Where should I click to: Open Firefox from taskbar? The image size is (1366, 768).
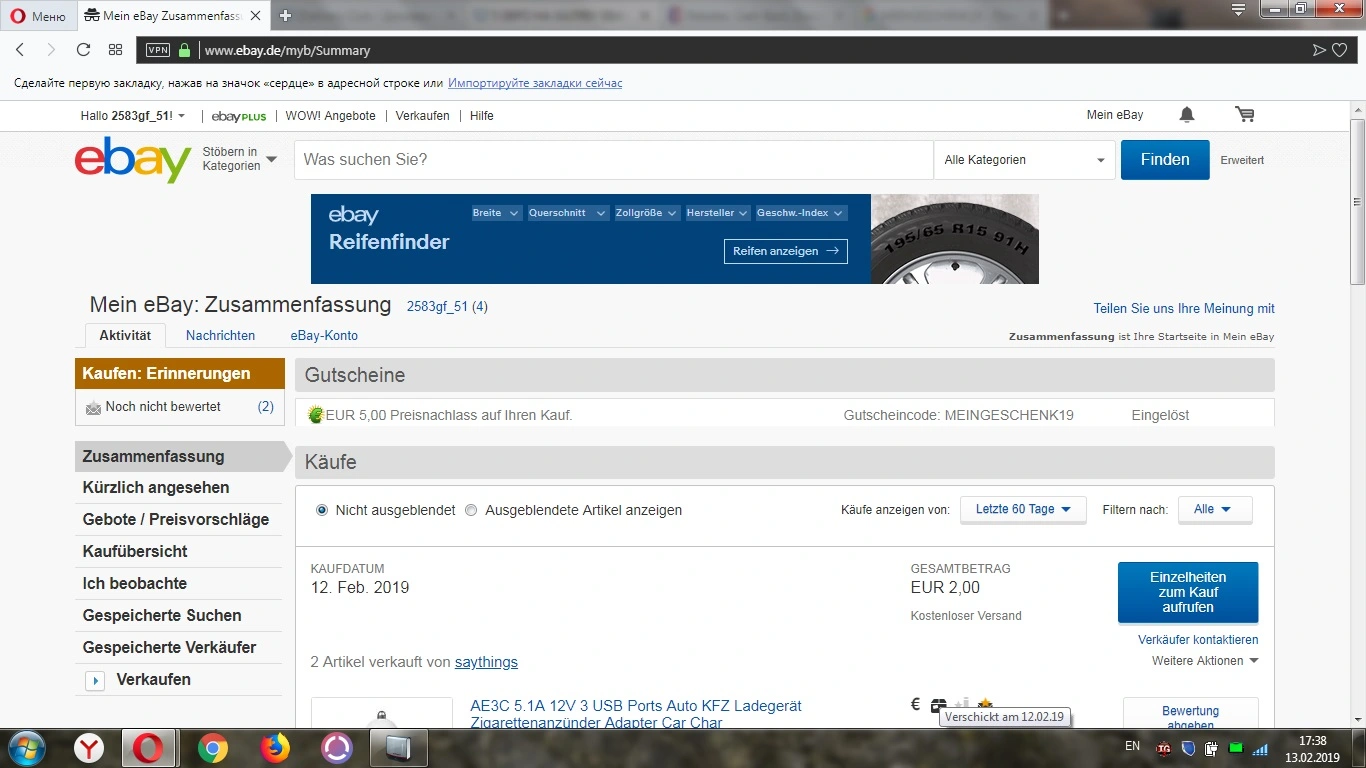coord(274,748)
